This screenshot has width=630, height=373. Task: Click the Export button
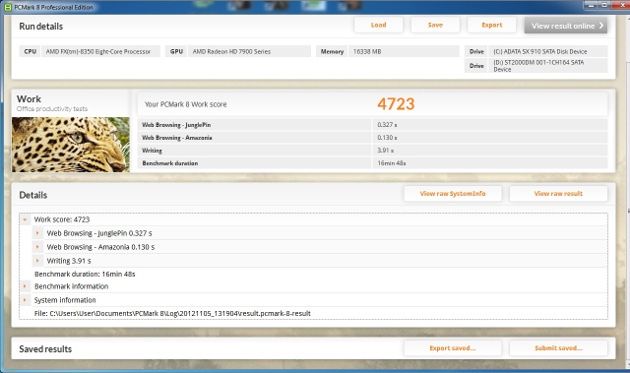[x=492, y=25]
